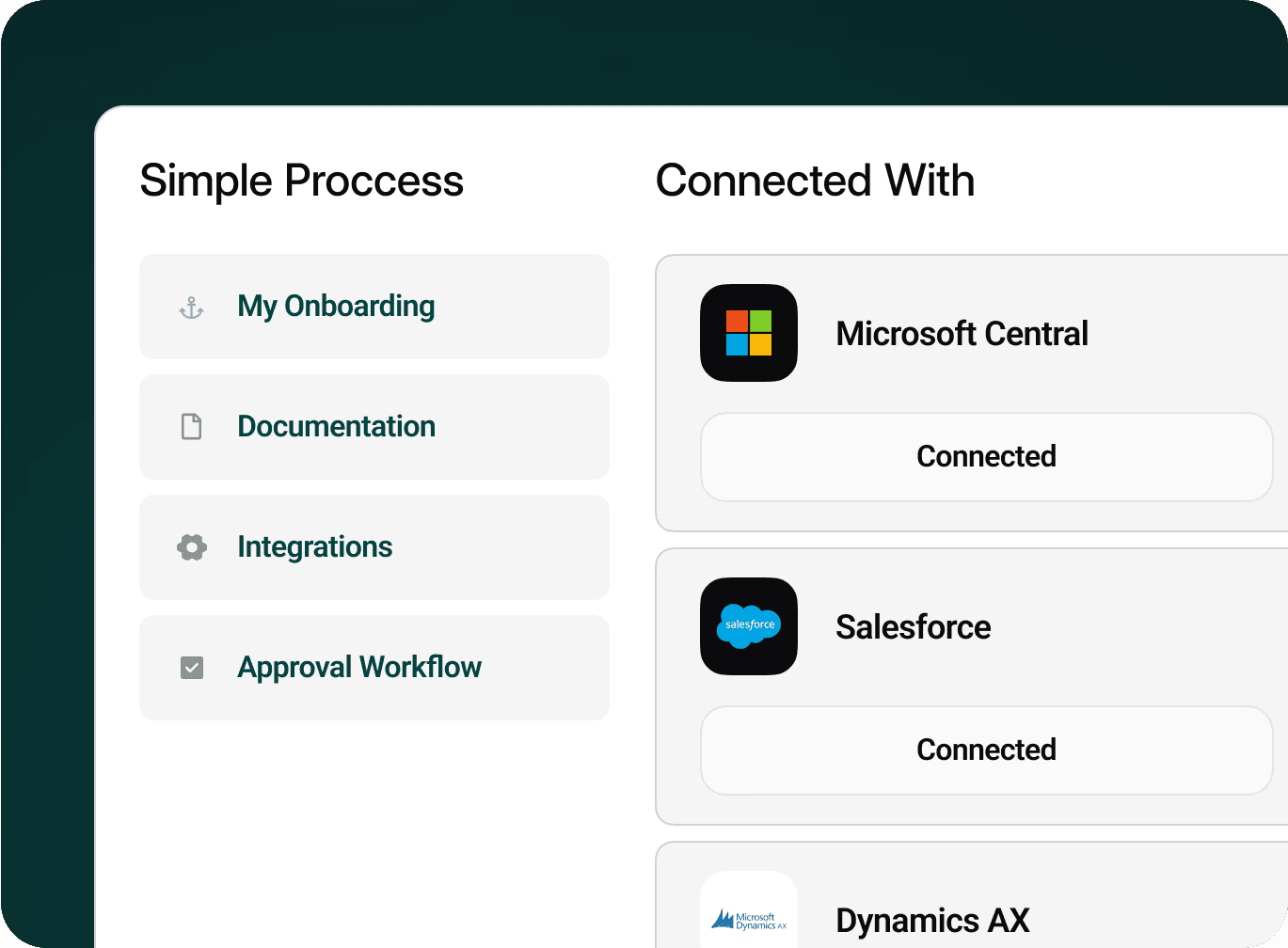
Task: Click the Connected With heading
Action: [x=816, y=181]
